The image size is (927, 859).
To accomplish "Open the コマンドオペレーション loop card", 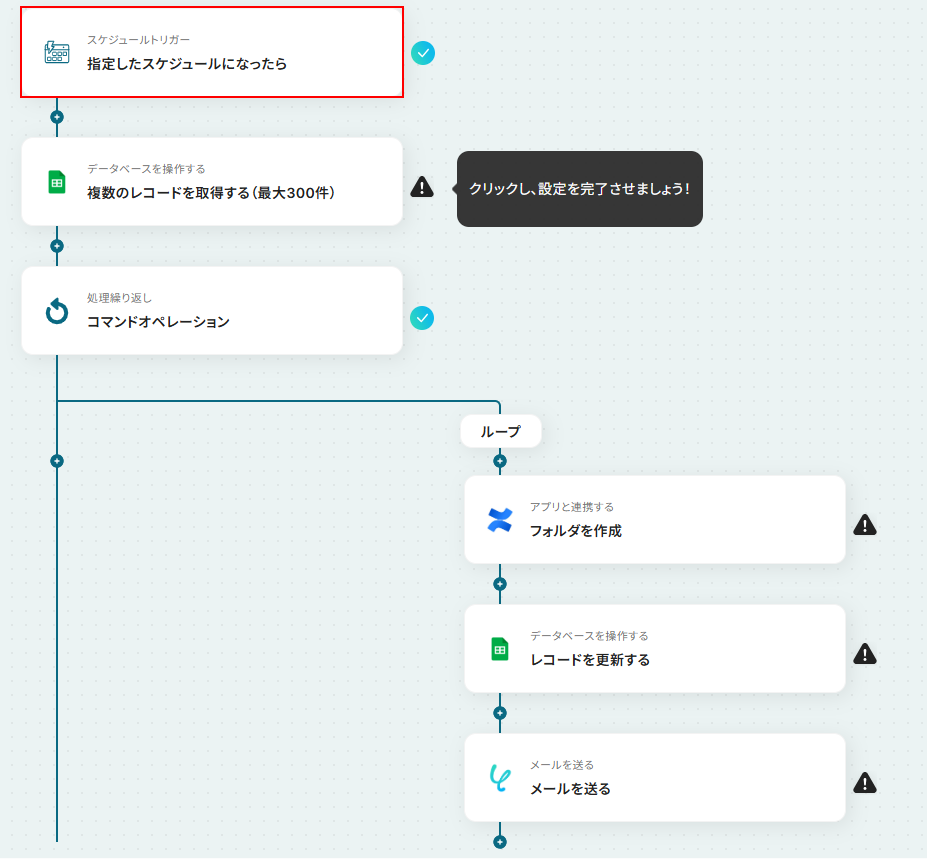I will (x=212, y=311).
